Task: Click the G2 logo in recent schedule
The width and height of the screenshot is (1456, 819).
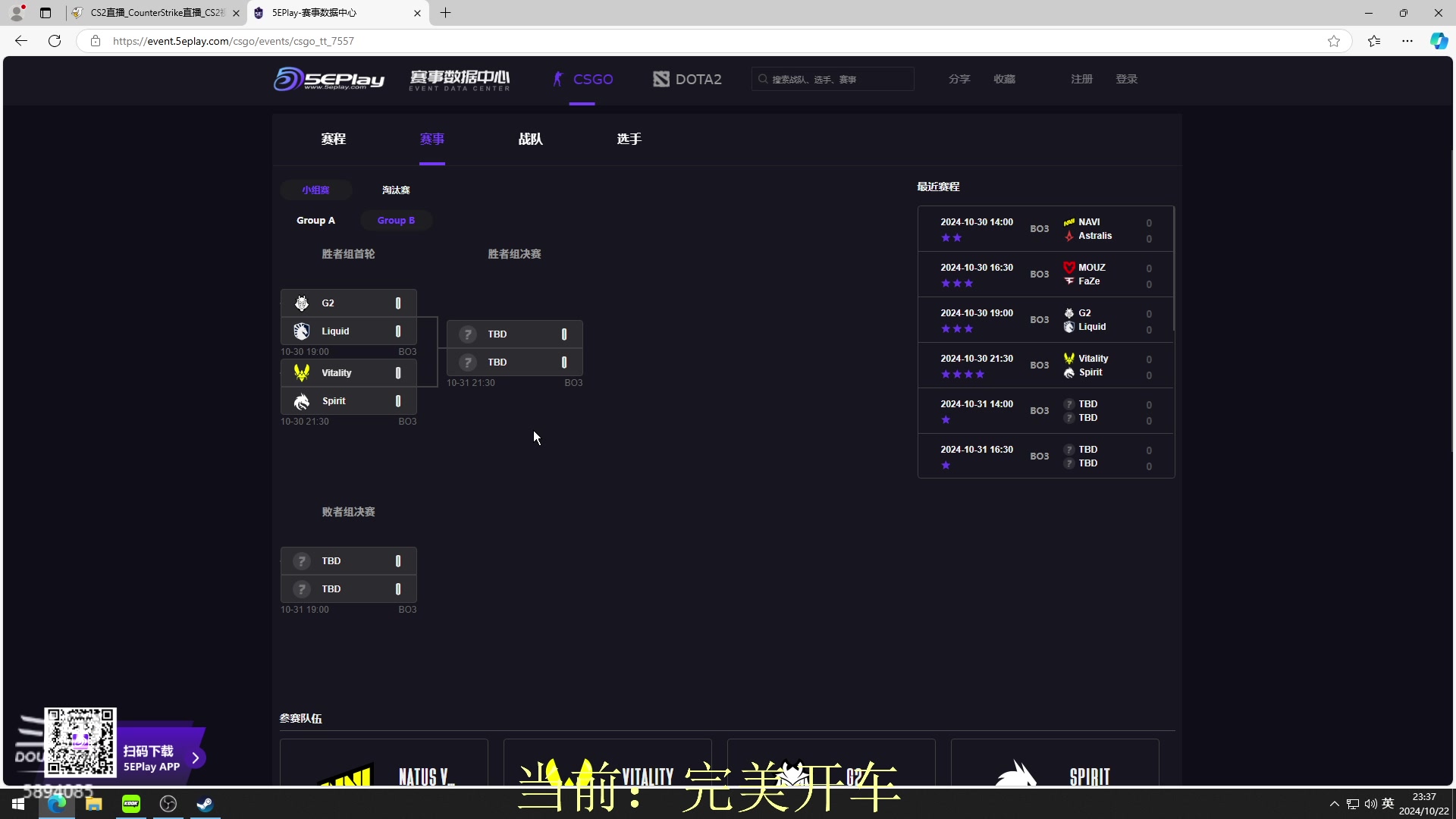Action: [x=1069, y=313]
